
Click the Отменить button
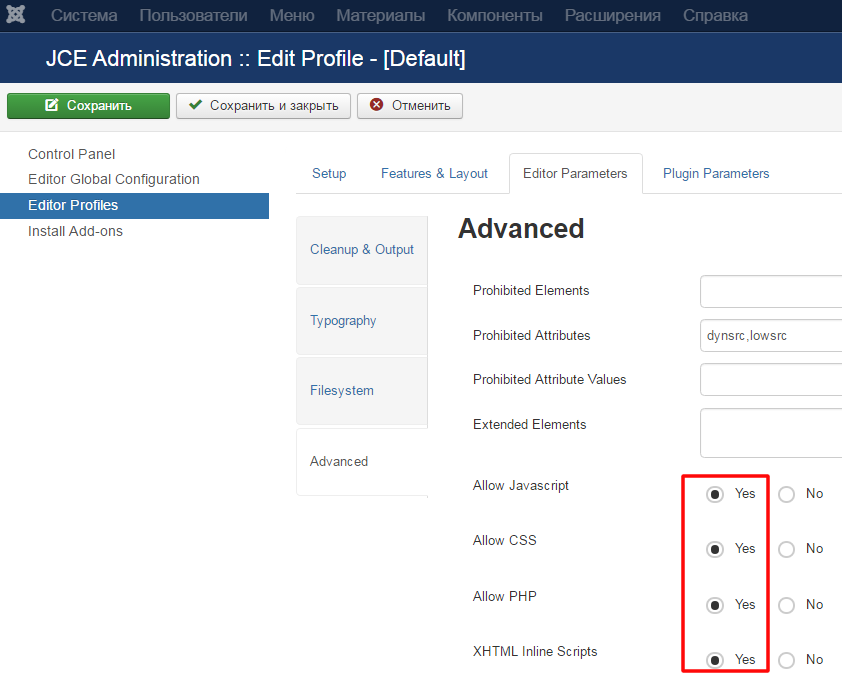(410, 106)
